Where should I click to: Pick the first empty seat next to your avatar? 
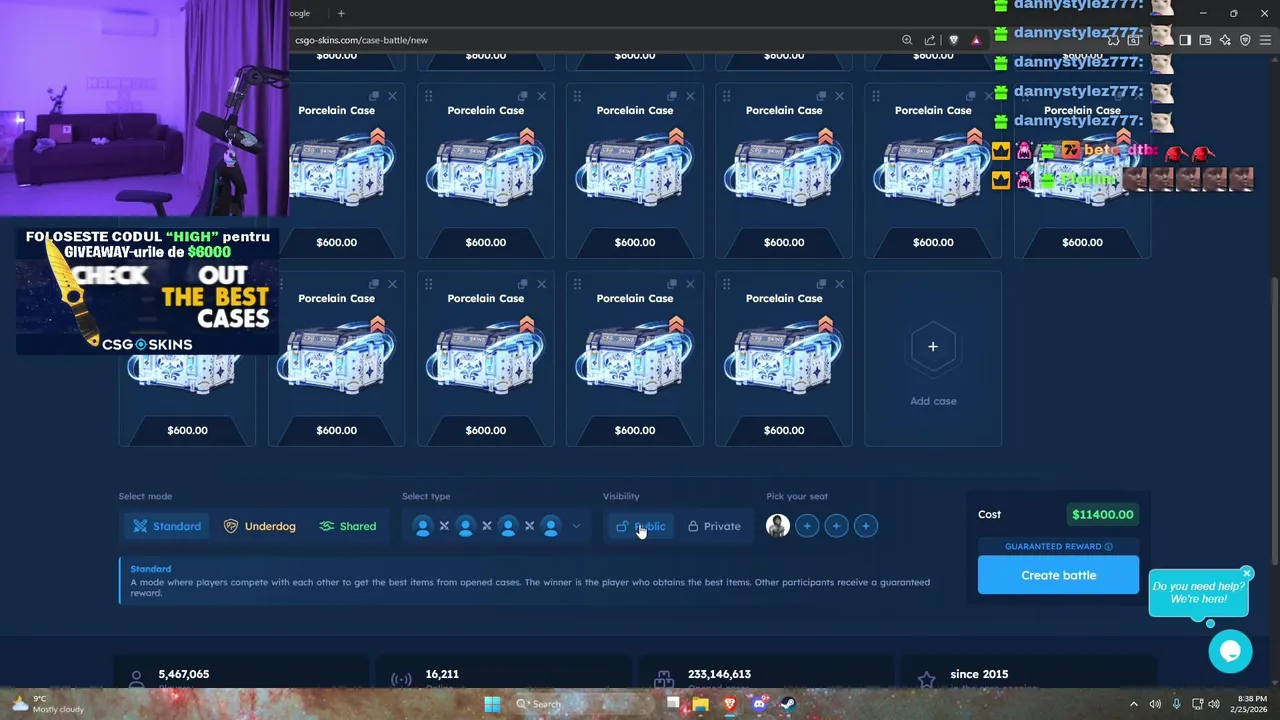pyautogui.click(x=807, y=526)
